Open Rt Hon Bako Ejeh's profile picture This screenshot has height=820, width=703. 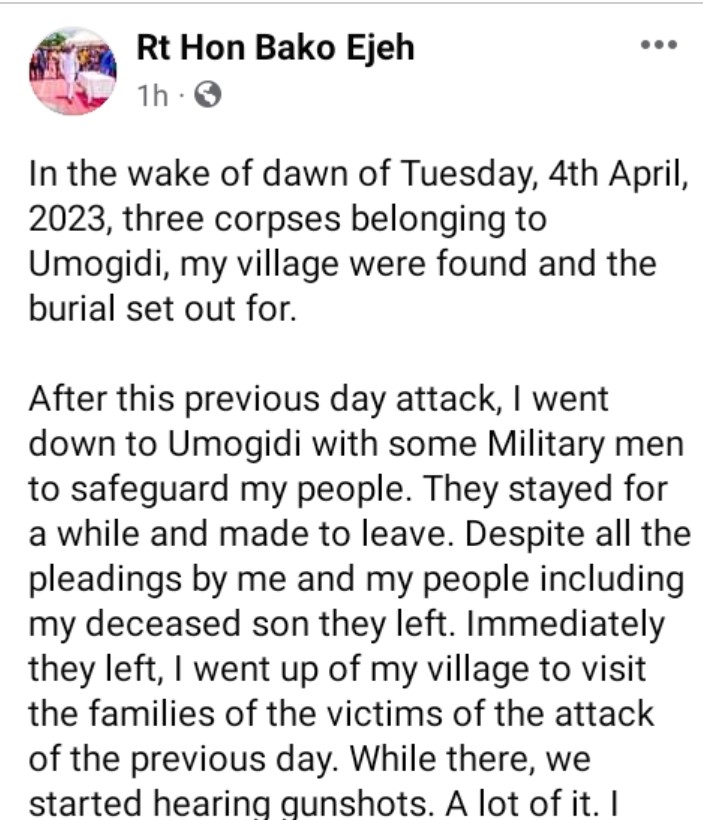[x=73, y=72]
